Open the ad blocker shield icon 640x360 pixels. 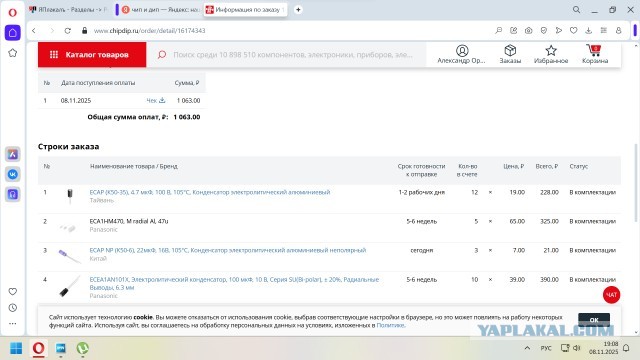coord(544,31)
